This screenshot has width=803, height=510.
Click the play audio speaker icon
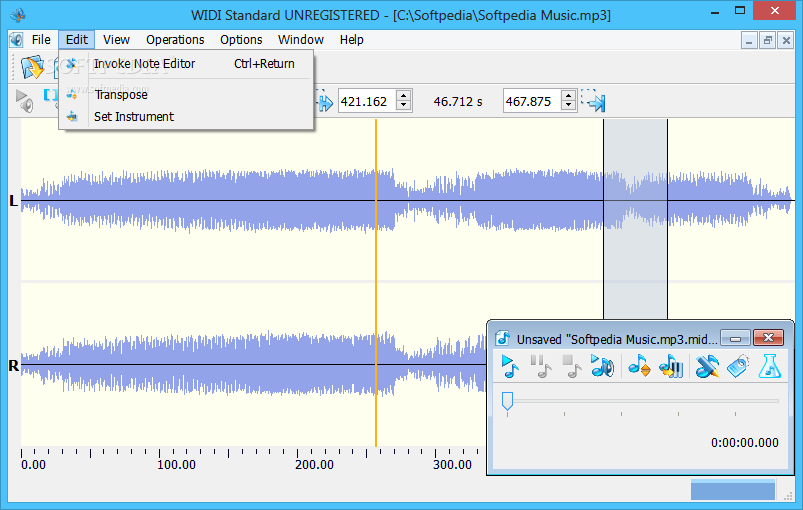coord(24,100)
